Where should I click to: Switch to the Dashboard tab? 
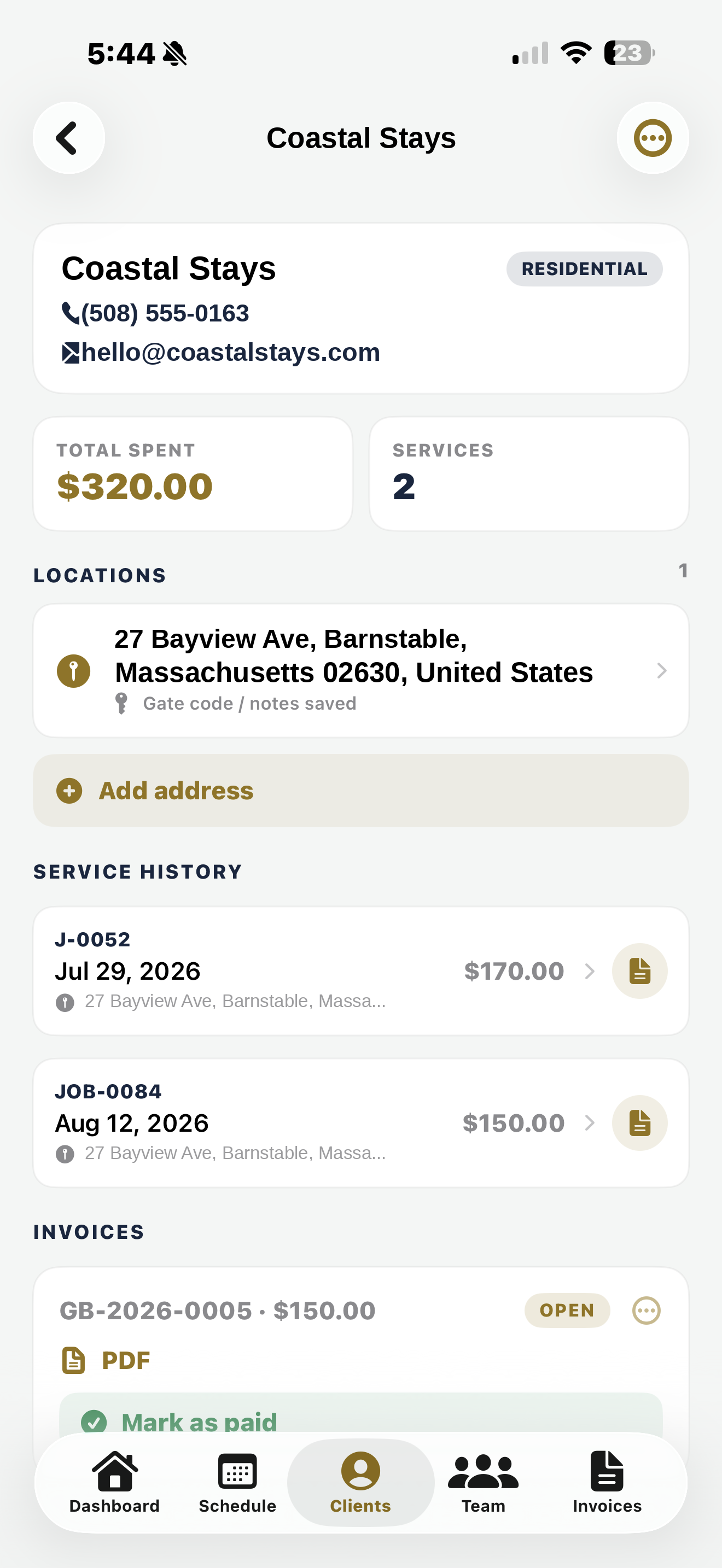[114, 1483]
